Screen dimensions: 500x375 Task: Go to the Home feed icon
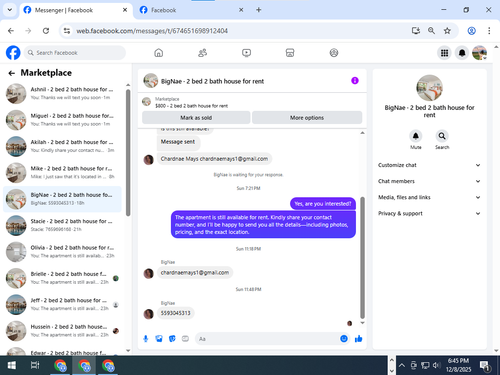click(x=159, y=53)
